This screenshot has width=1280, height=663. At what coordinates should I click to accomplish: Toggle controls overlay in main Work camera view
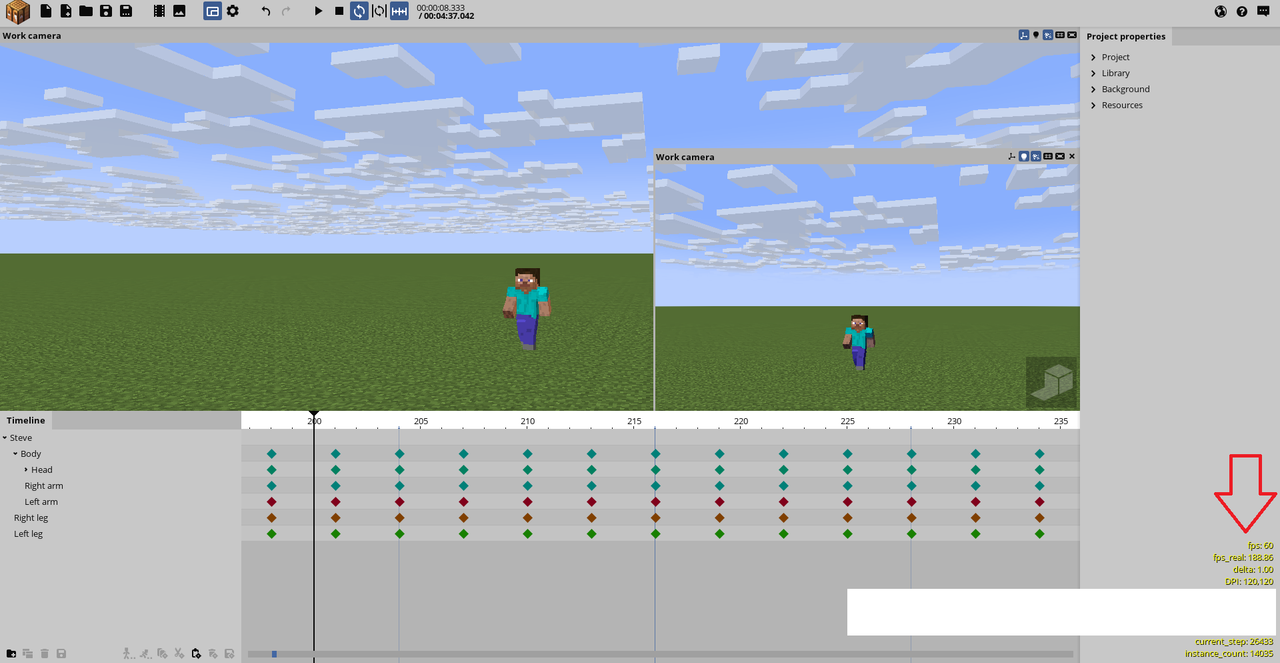1024,35
